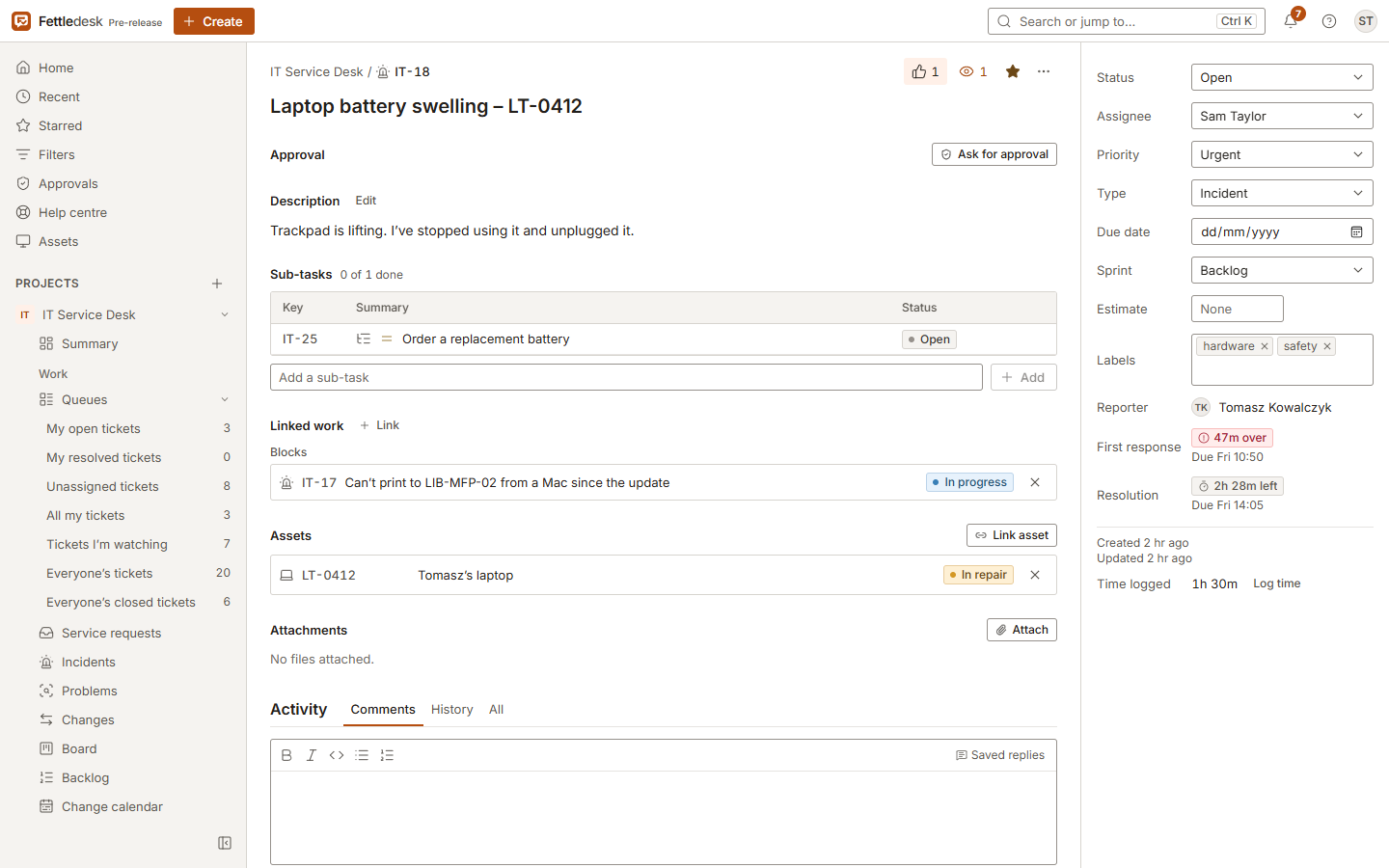Click the sub-task type icon for IT-25

[x=364, y=339]
